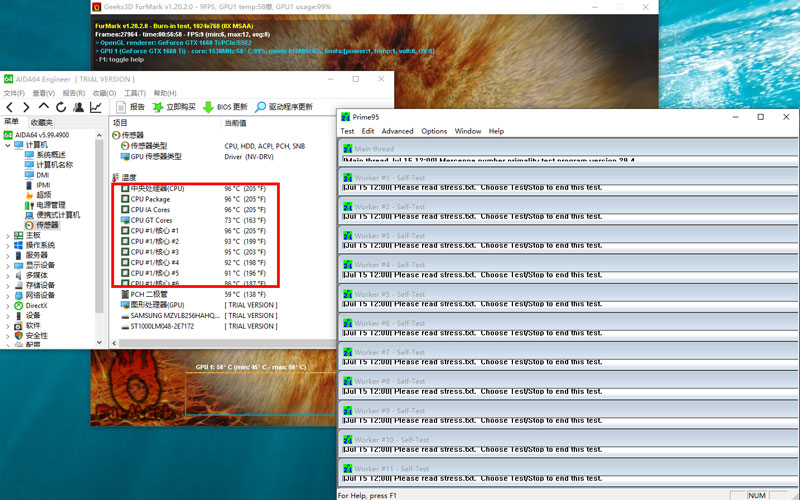Screen dimensions: 800x500
Task: Open 电源管理 power management item
Action: 45,205
